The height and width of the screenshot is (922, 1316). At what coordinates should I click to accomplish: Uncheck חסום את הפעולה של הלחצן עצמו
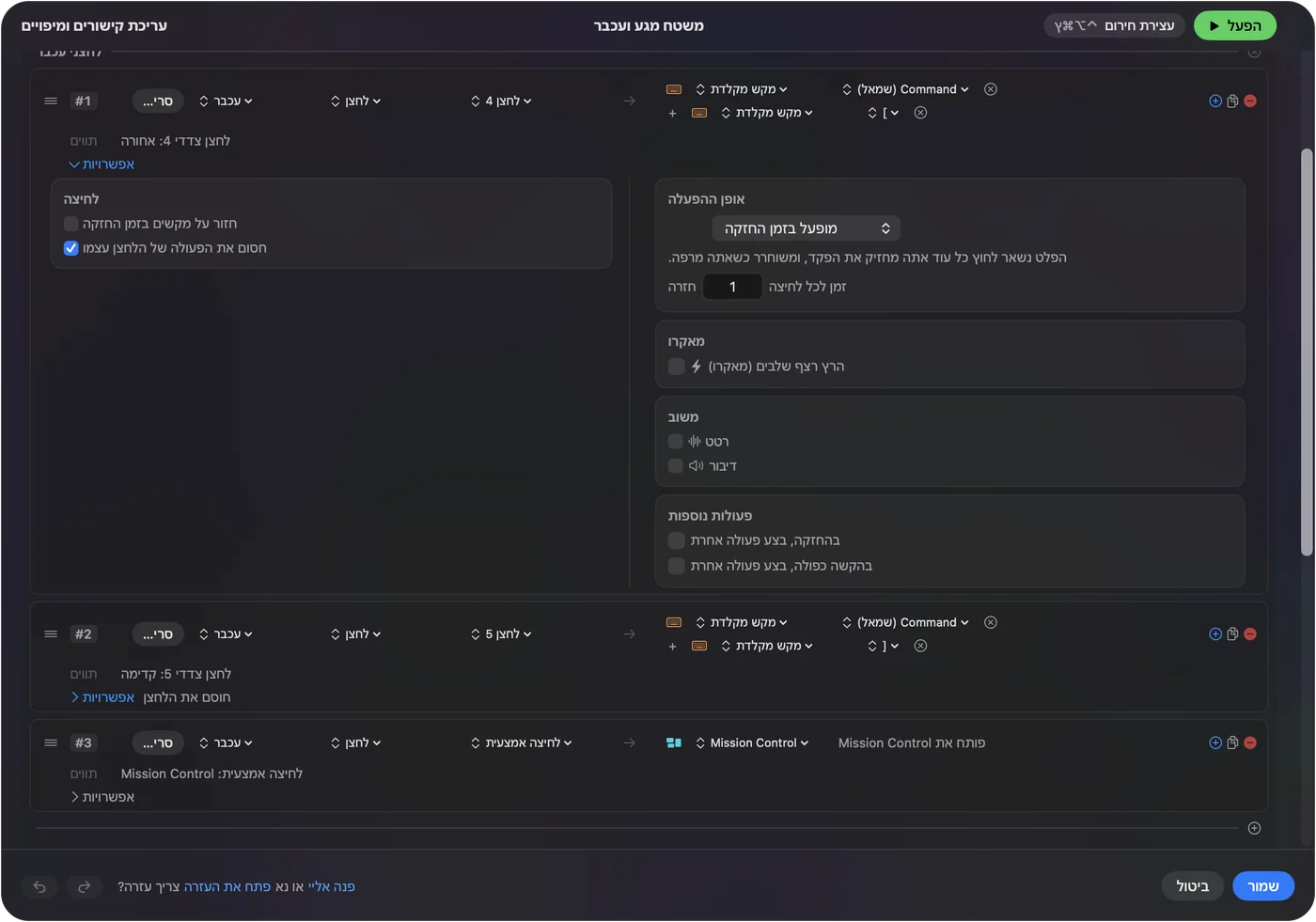click(70, 248)
